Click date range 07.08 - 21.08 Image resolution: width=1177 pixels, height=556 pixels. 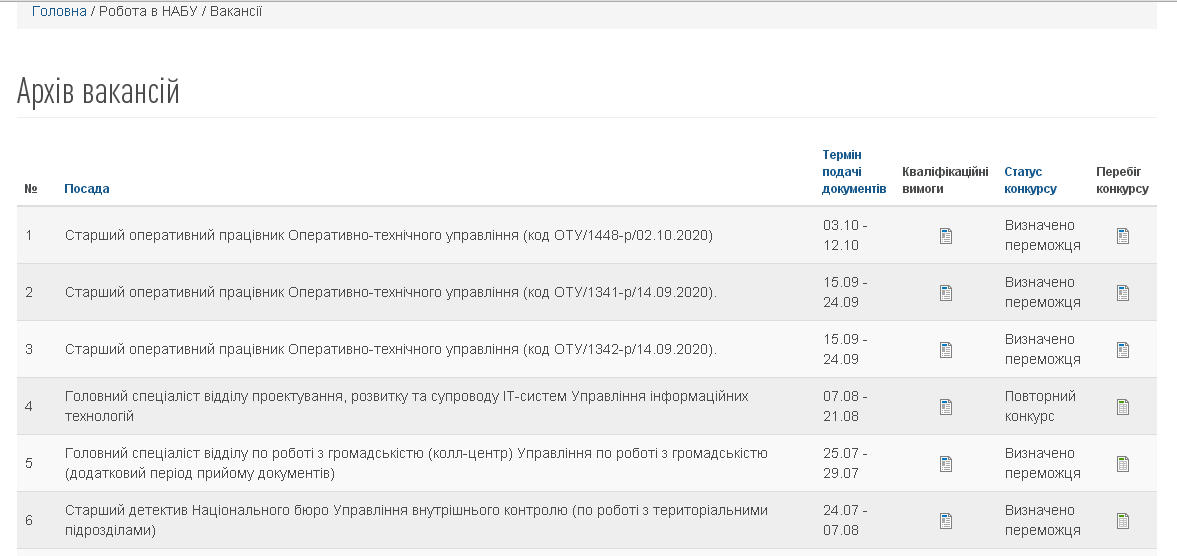pyautogui.click(x=845, y=406)
